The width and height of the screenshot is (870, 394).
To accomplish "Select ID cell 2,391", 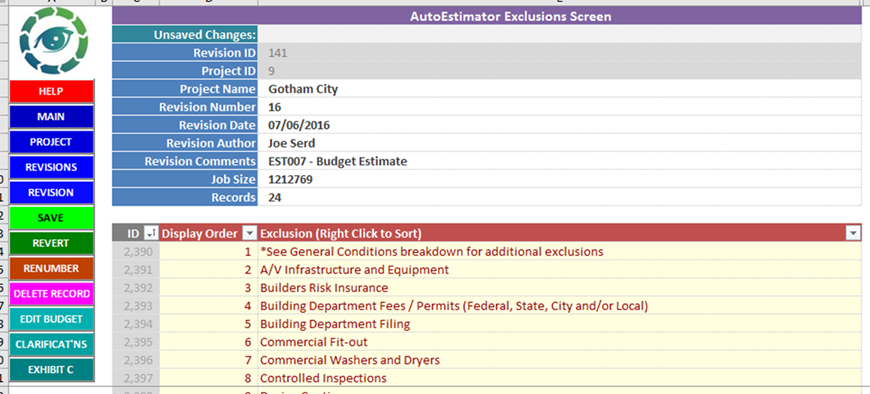I will [x=136, y=270].
